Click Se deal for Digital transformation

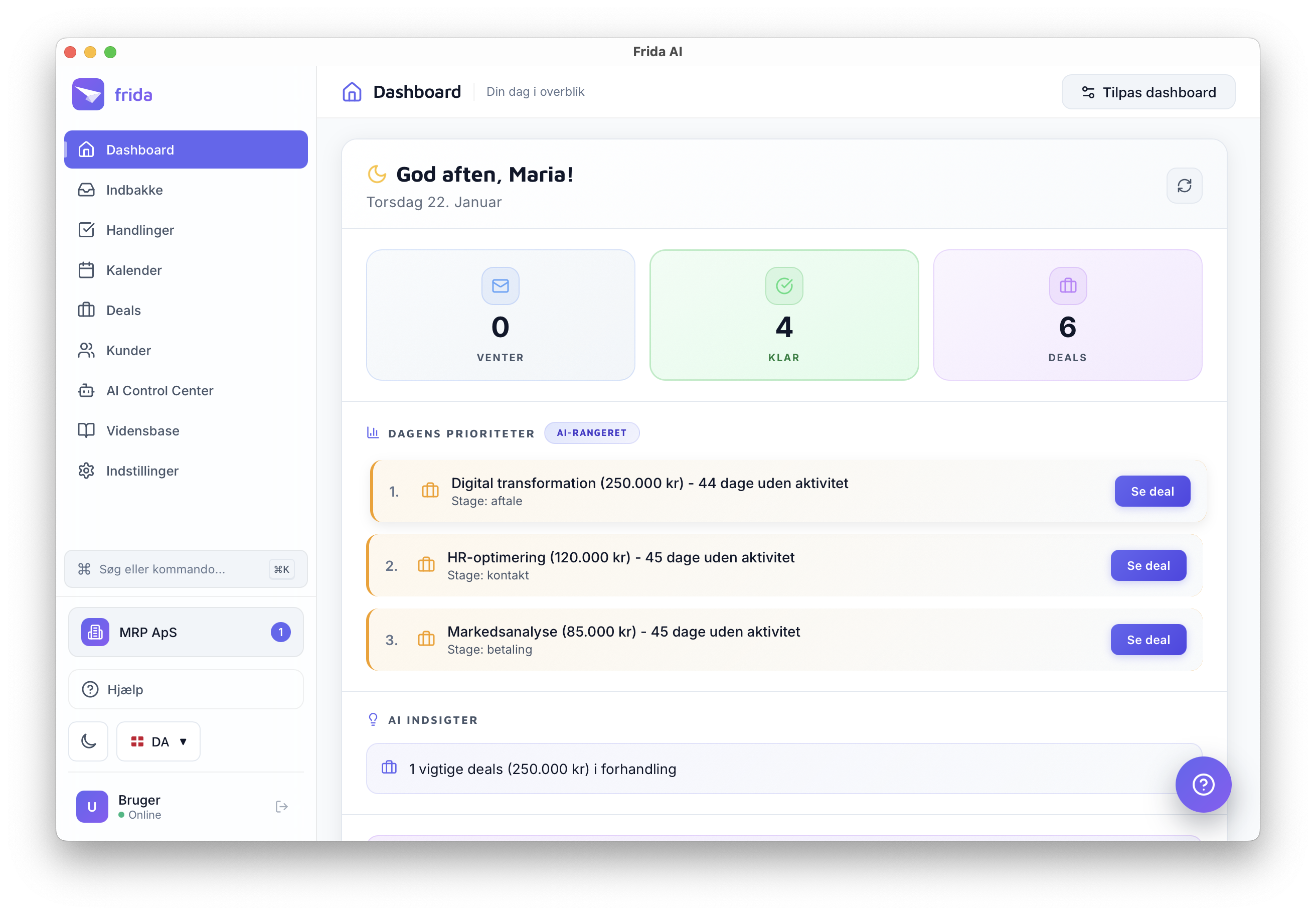tap(1151, 491)
